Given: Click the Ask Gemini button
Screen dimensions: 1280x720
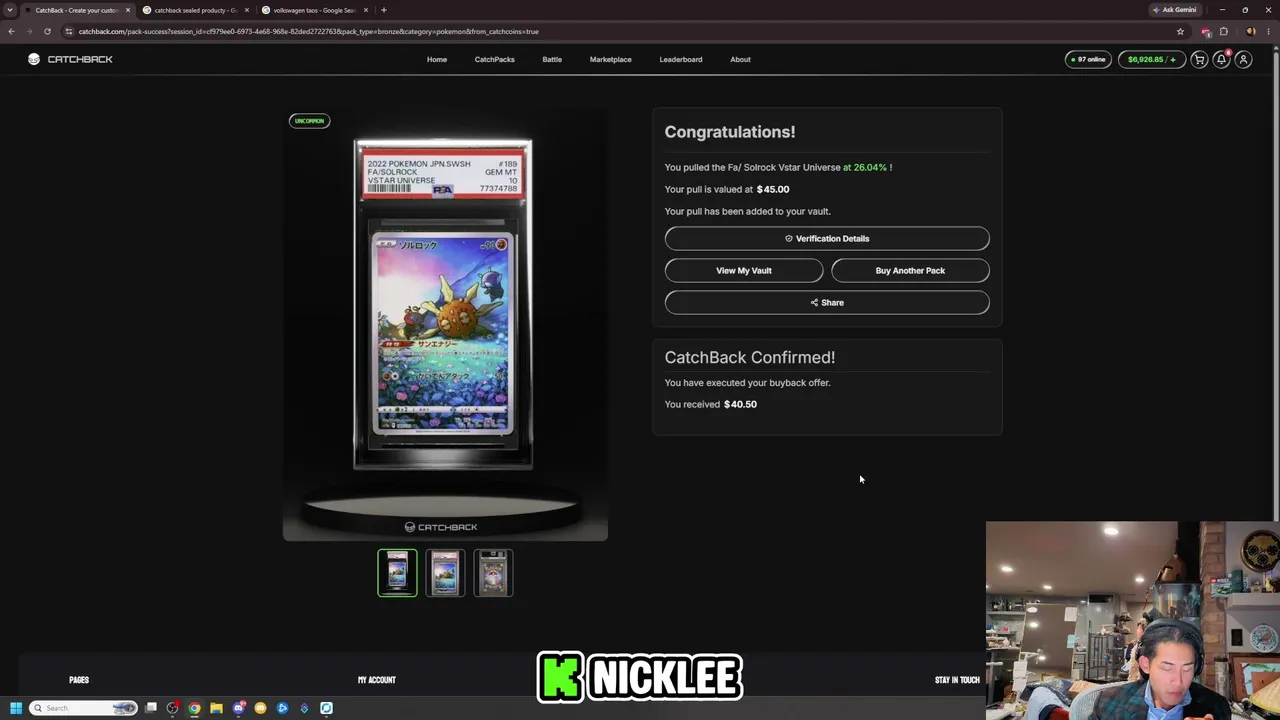Looking at the screenshot, I should pos(1175,10).
